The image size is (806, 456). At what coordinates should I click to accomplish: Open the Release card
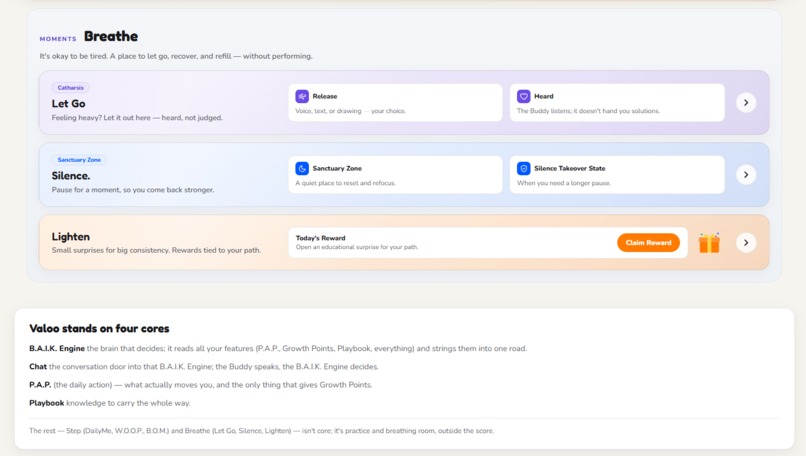click(x=395, y=103)
